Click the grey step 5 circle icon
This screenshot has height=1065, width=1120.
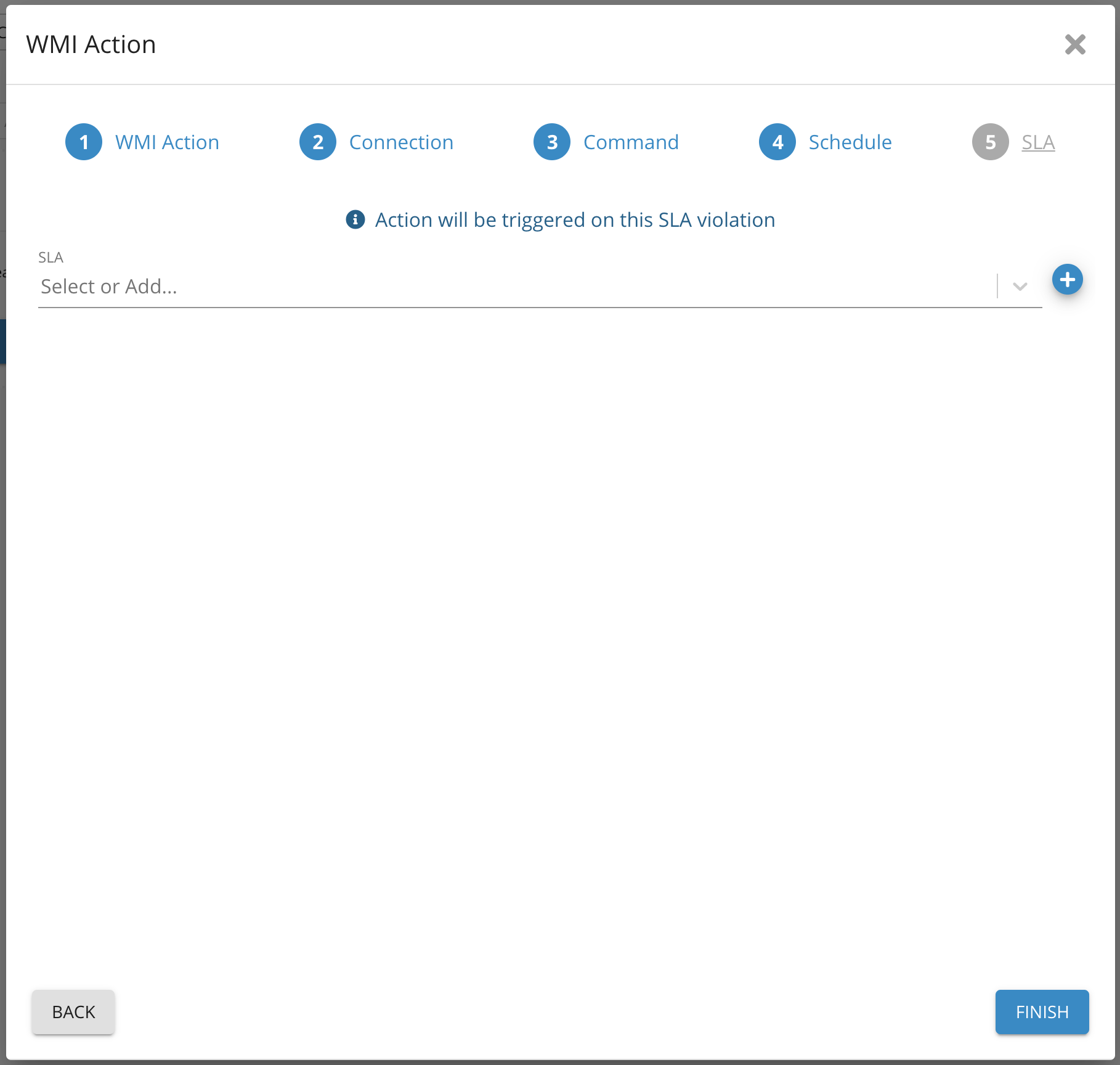coord(990,142)
